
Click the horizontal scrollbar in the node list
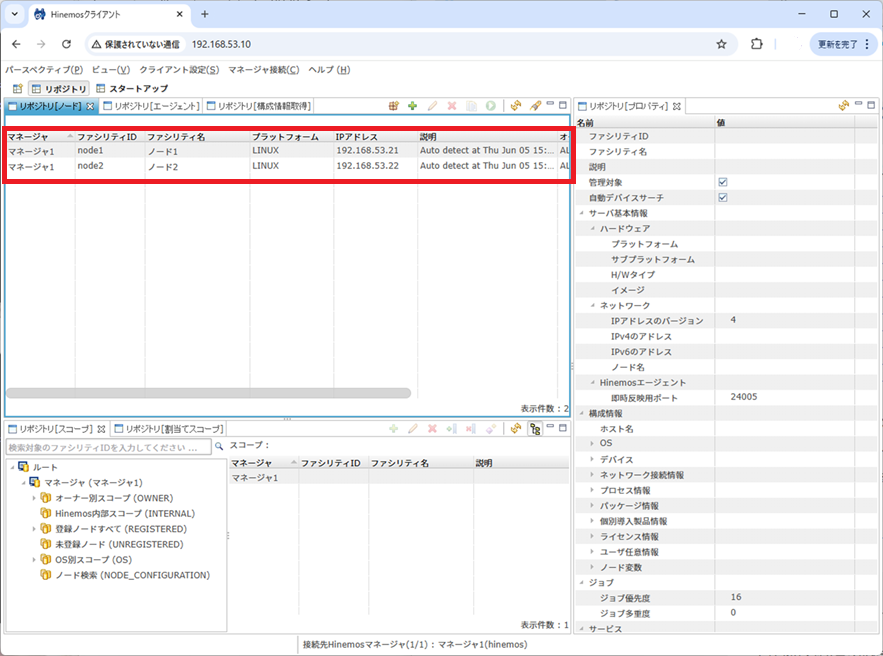click(x=208, y=393)
